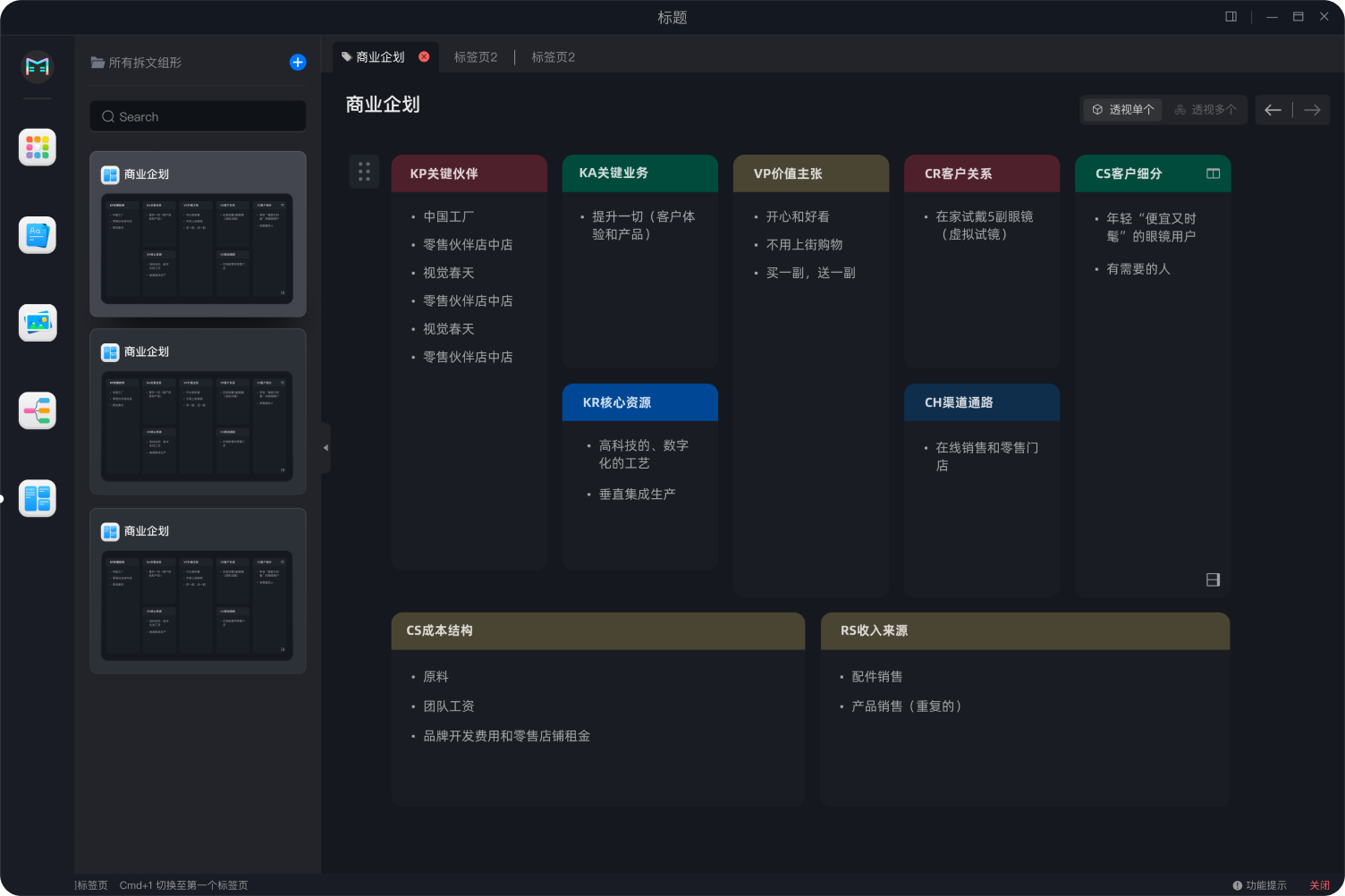Open the mind map icon in sidebar
The image size is (1345, 896).
[x=38, y=411]
